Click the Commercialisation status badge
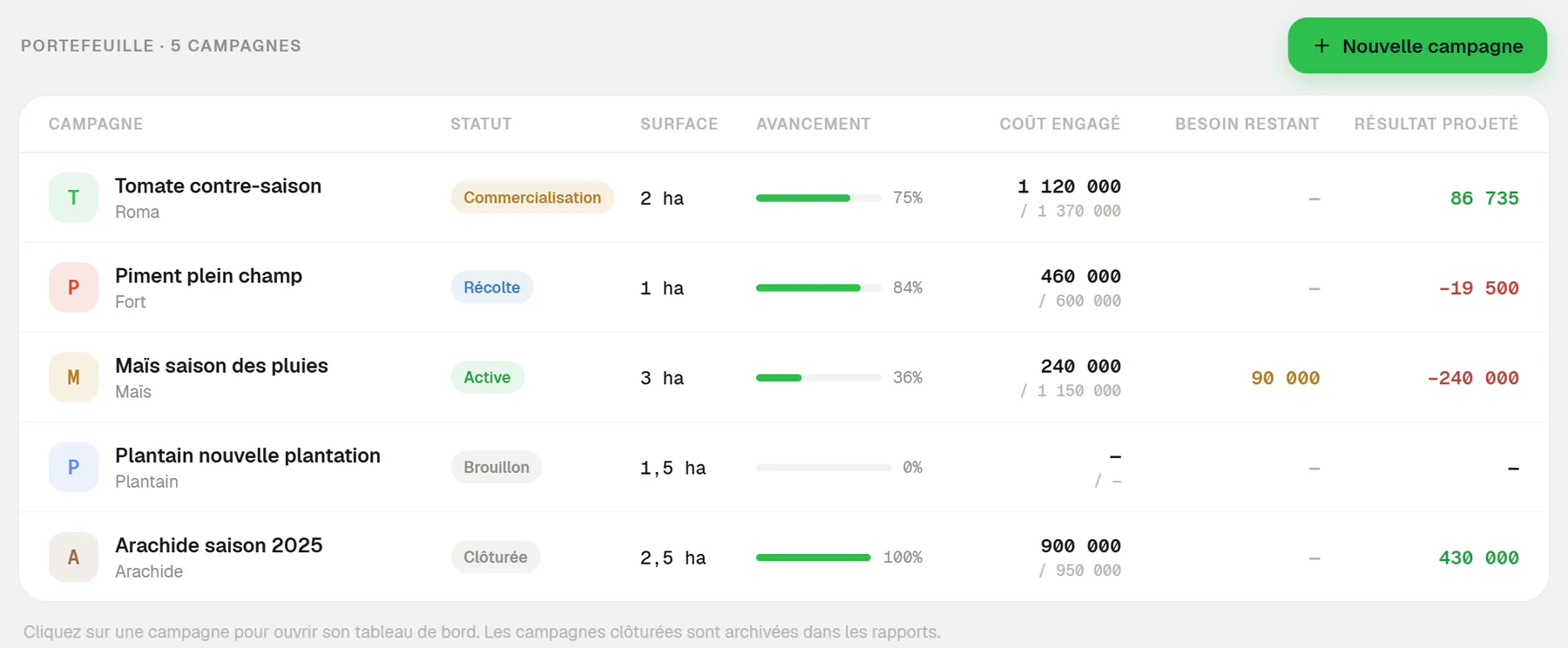This screenshot has width=1568, height=648. pyautogui.click(x=532, y=198)
